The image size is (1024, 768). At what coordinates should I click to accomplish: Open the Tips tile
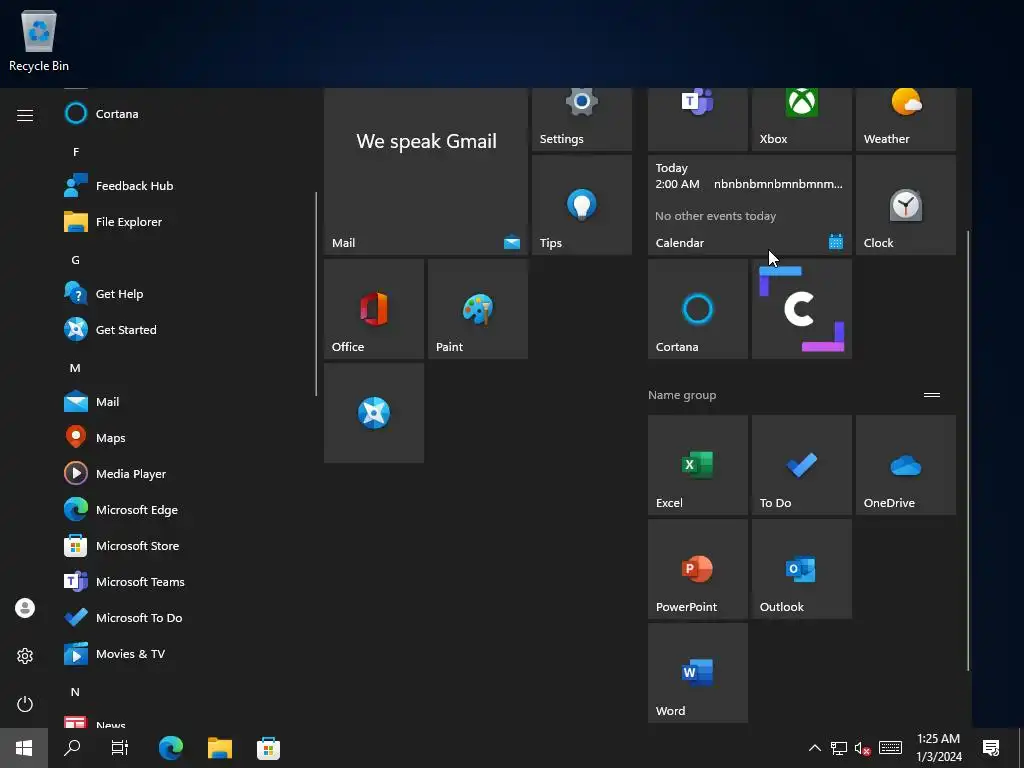pos(582,205)
